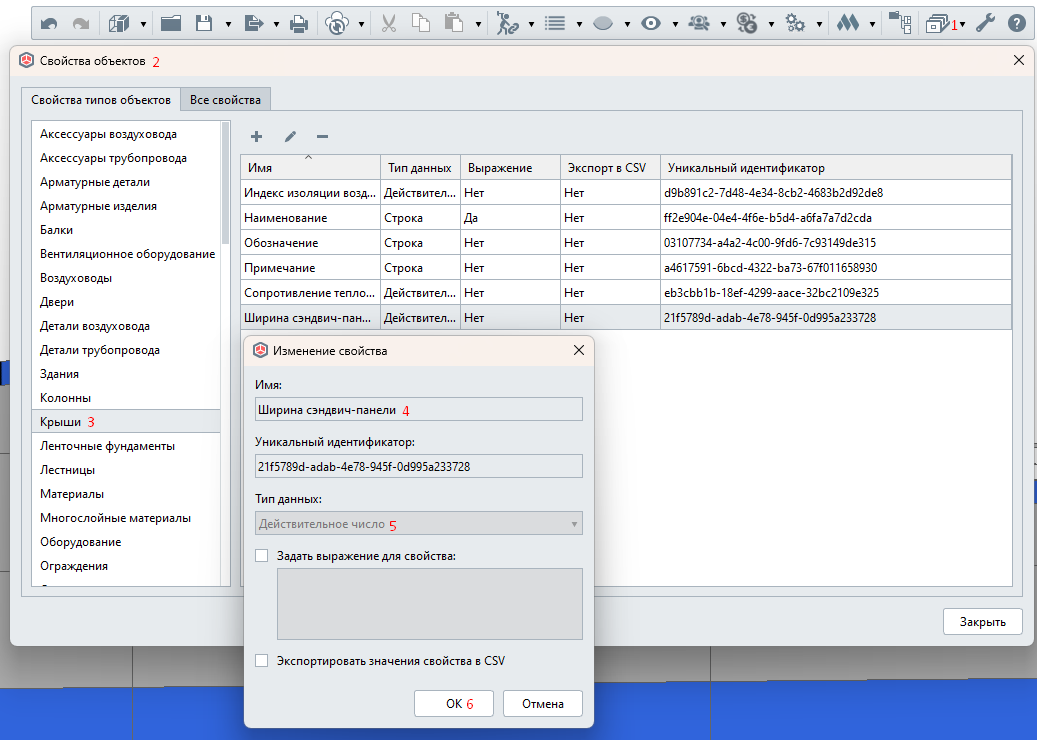The width and height of the screenshot is (1037, 740).
Task: Click the scissors cut icon
Action: coord(388,24)
